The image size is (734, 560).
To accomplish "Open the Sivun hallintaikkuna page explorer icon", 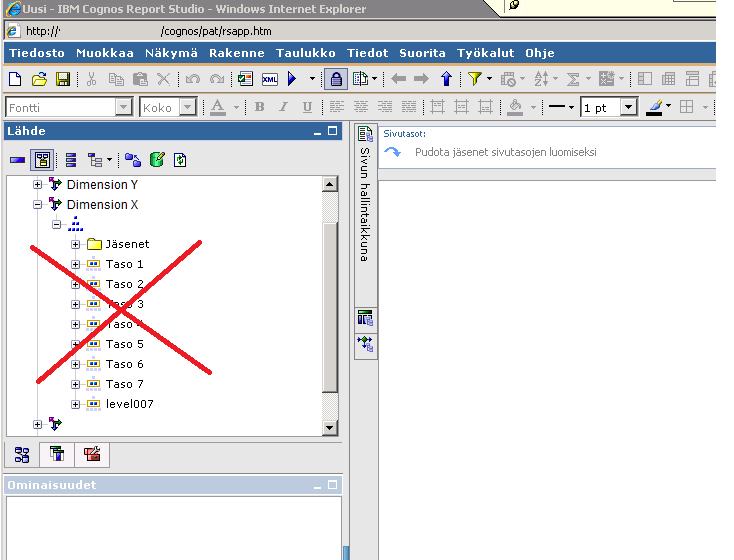I will 365,135.
